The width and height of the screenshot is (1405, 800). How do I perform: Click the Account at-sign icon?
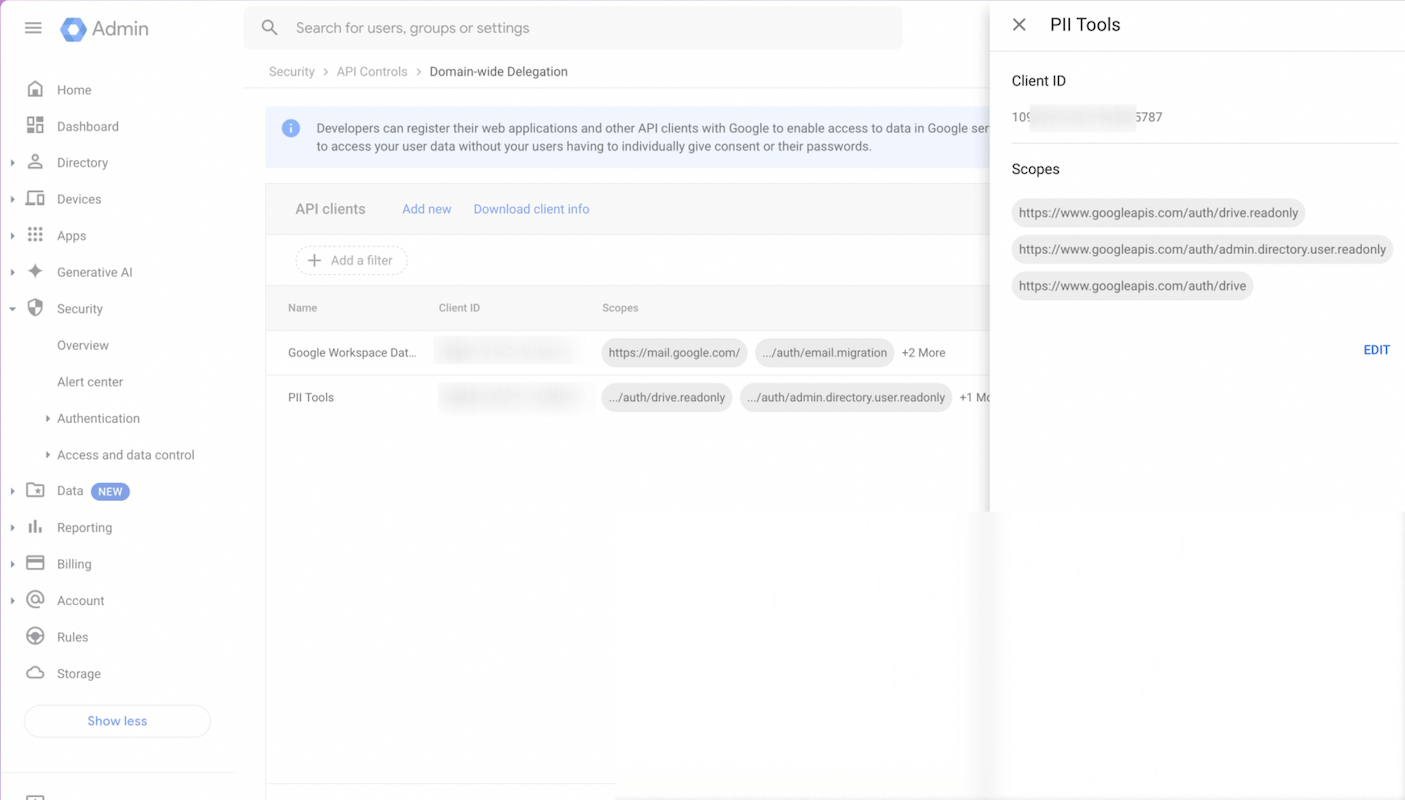click(35, 600)
